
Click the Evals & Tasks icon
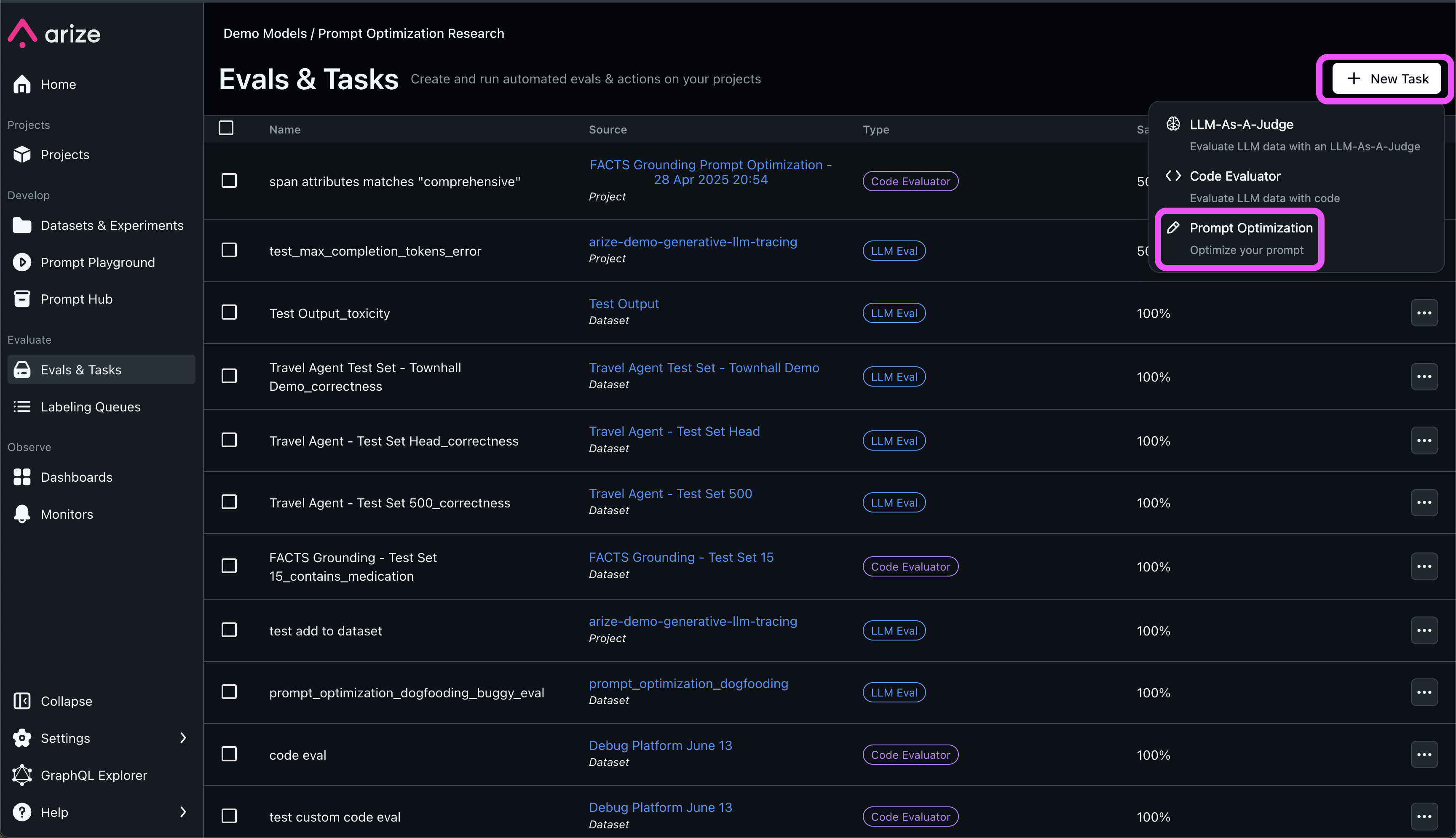pyautogui.click(x=22, y=369)
